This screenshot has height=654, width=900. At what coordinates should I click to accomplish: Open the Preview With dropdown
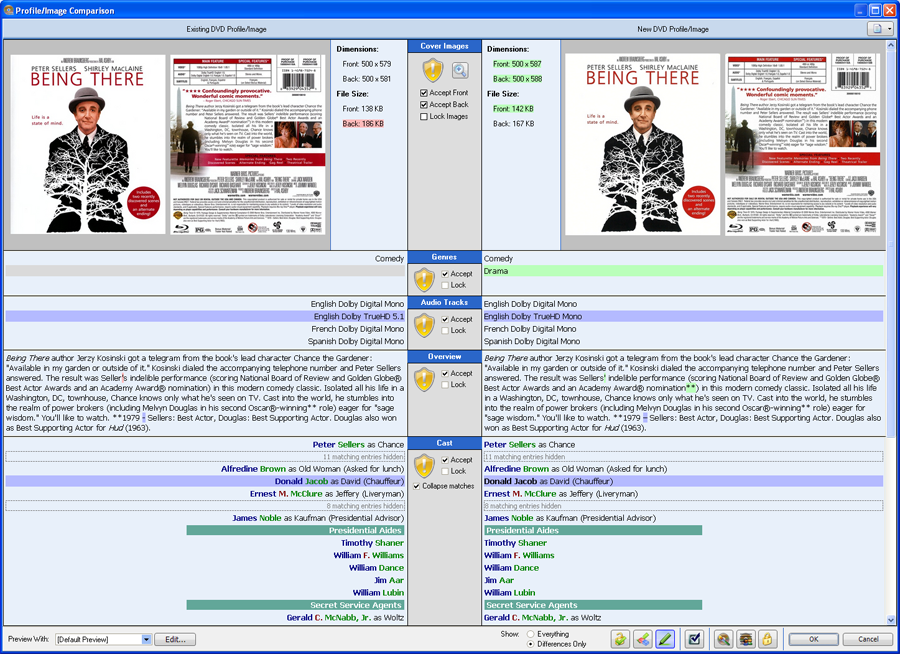pos(146,639)
